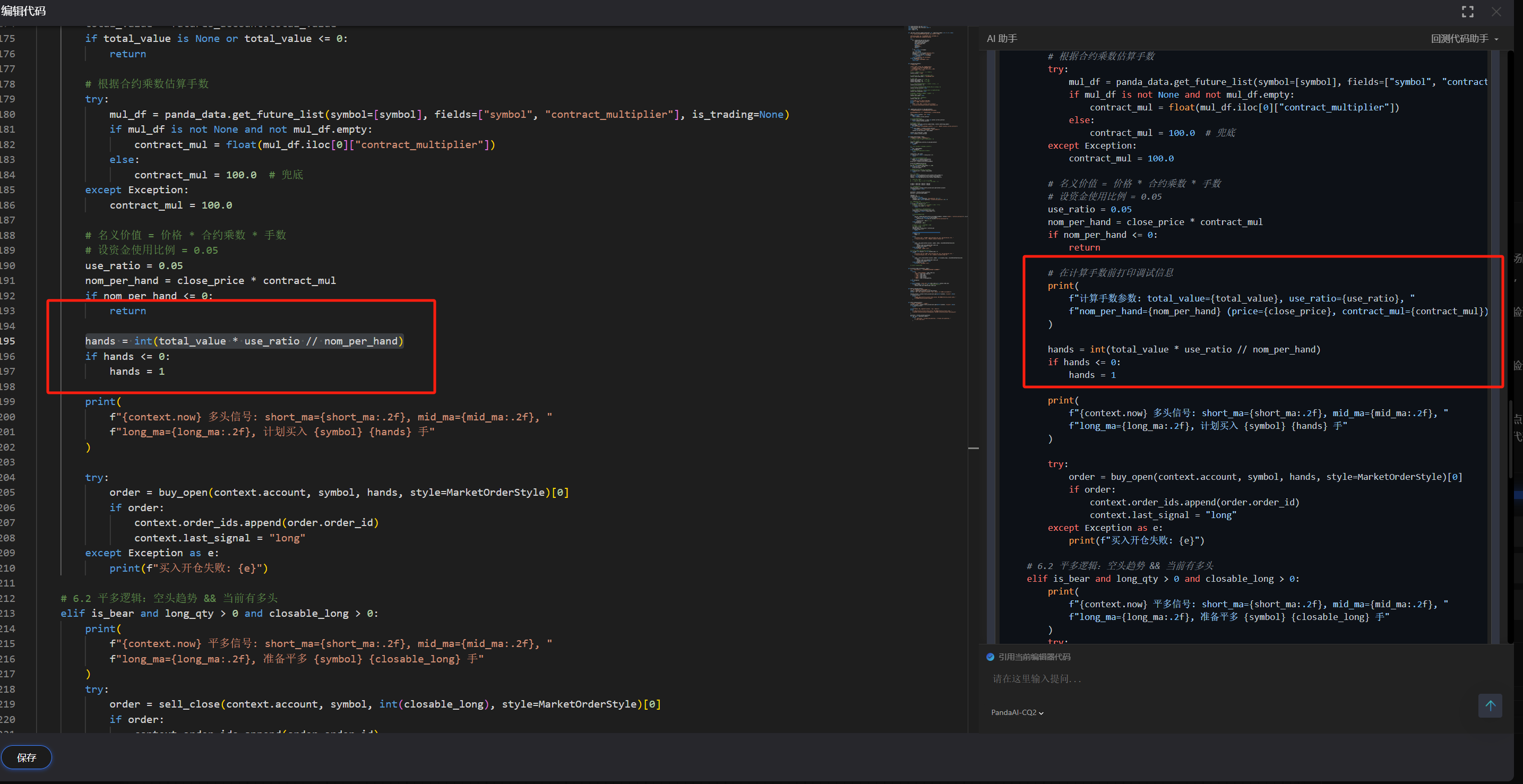This screenshot has width=1523, height=784.
Task: Click "hands = 1" in the left editor
Action: click(x=137, y=372)
